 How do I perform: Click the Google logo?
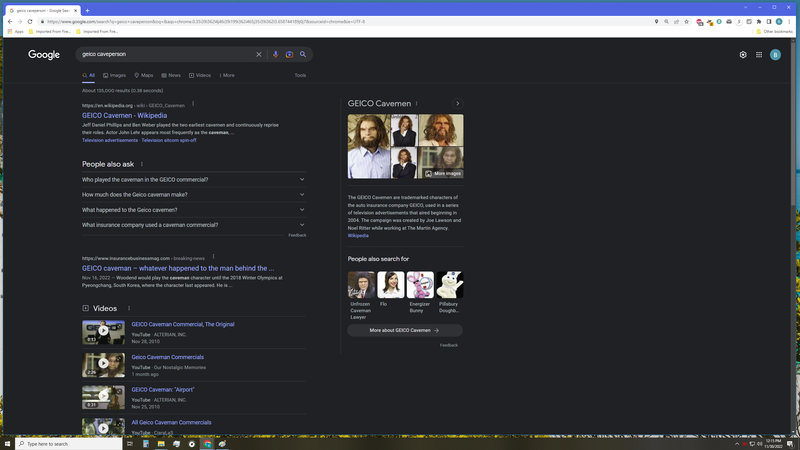(x=44, y=55)
